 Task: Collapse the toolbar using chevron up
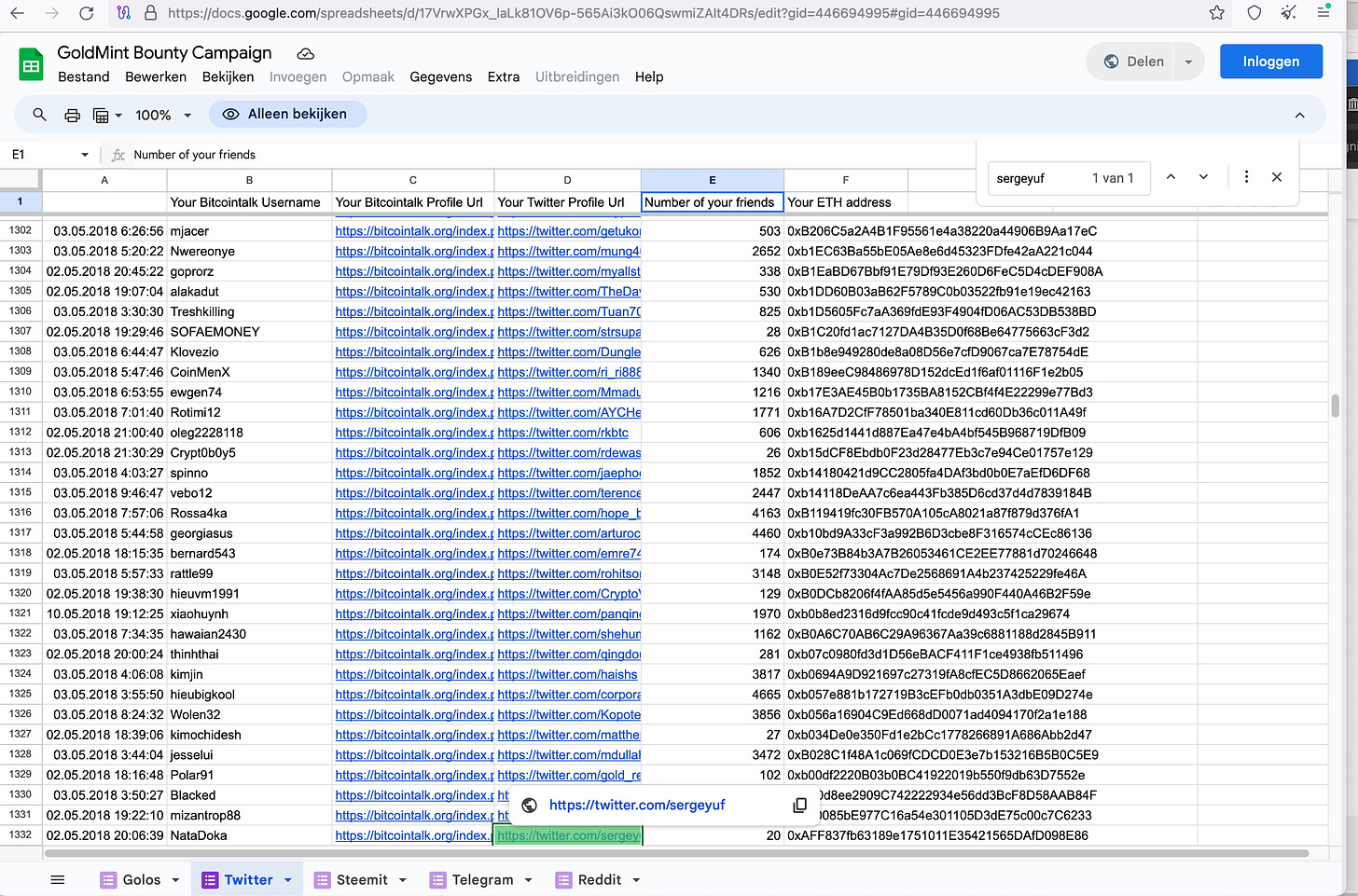[1299, 115]
